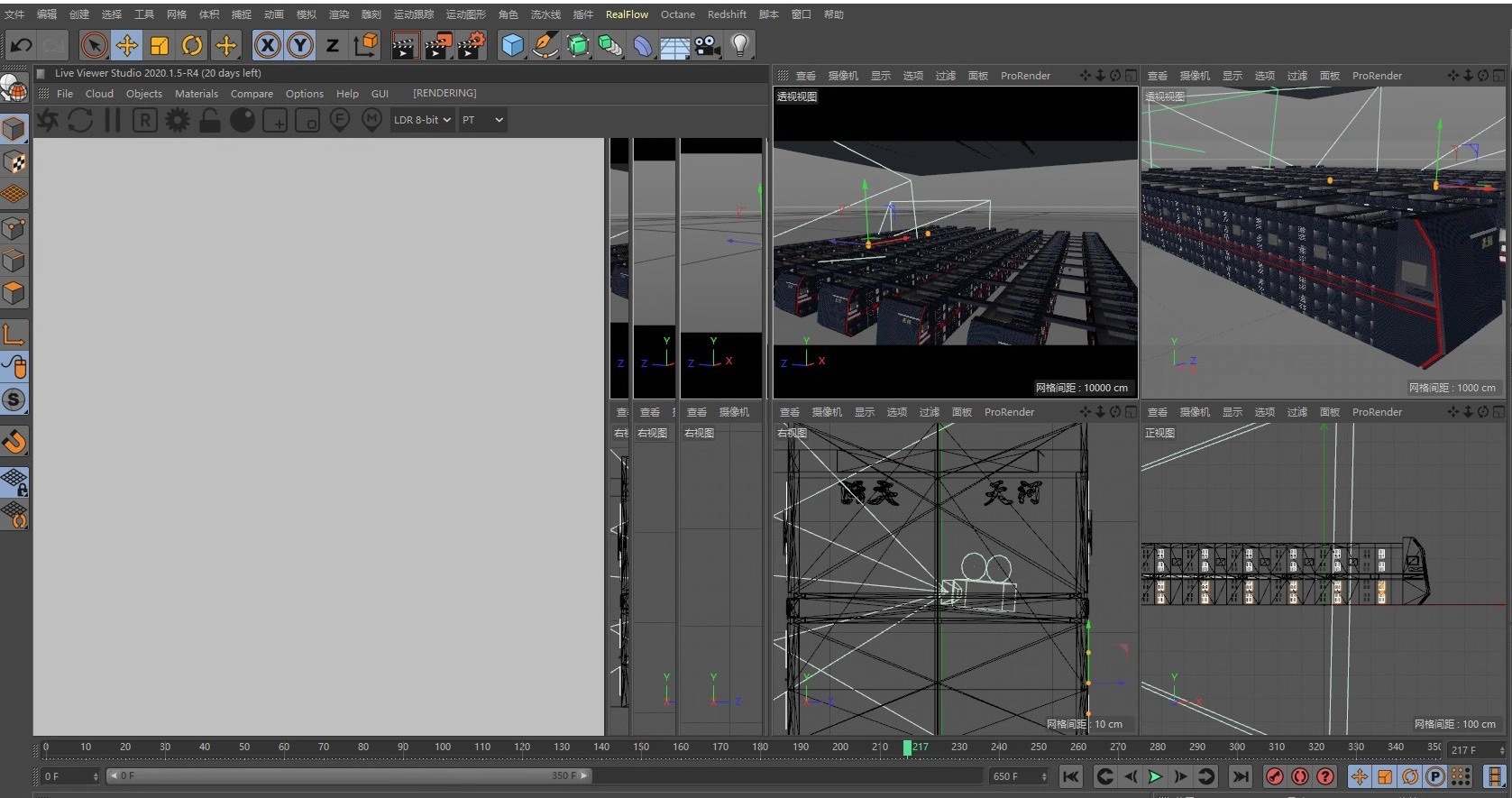Add a Floor environment object

tap(674, 45)
